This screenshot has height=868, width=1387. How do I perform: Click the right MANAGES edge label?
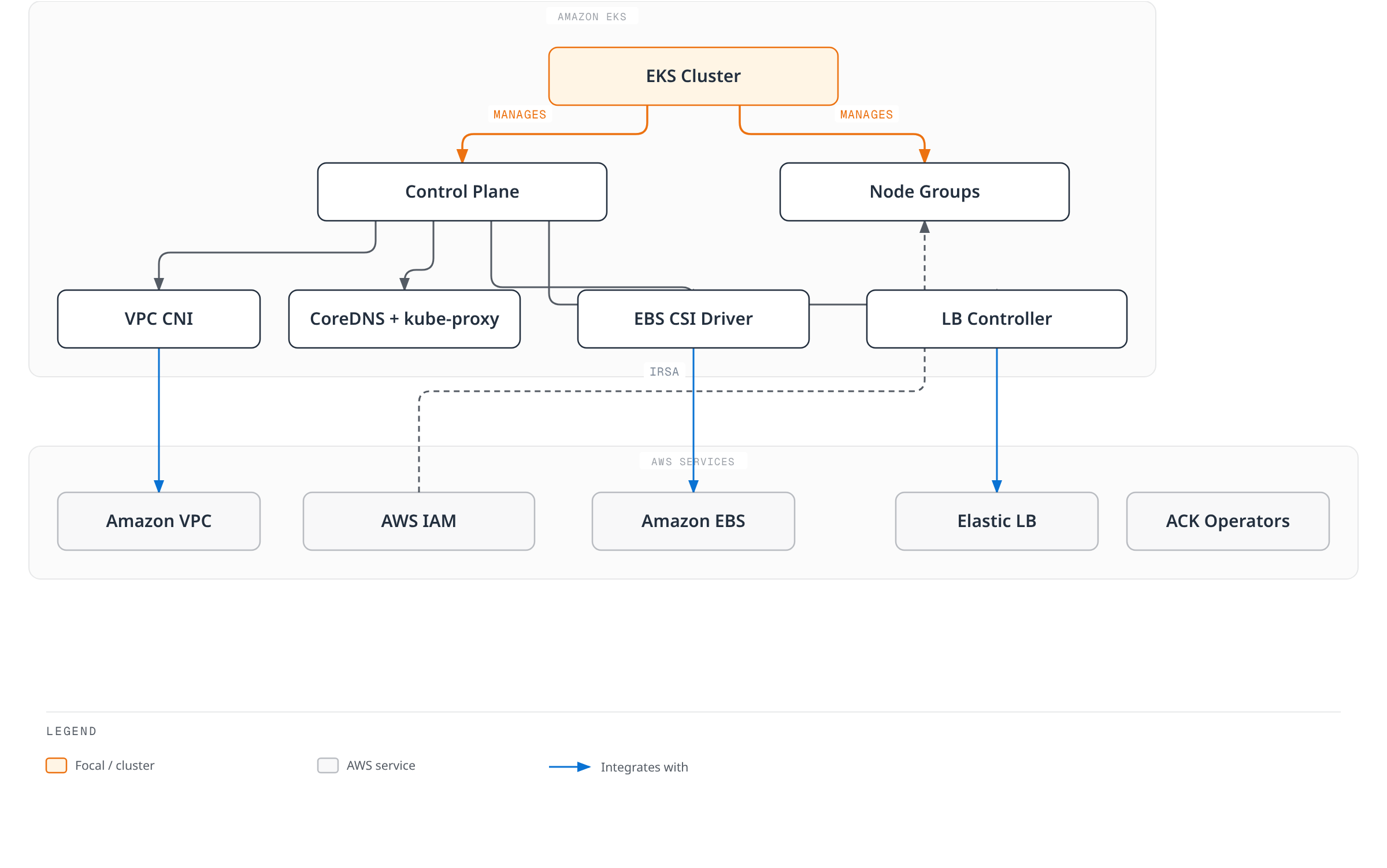pos(866,114)
